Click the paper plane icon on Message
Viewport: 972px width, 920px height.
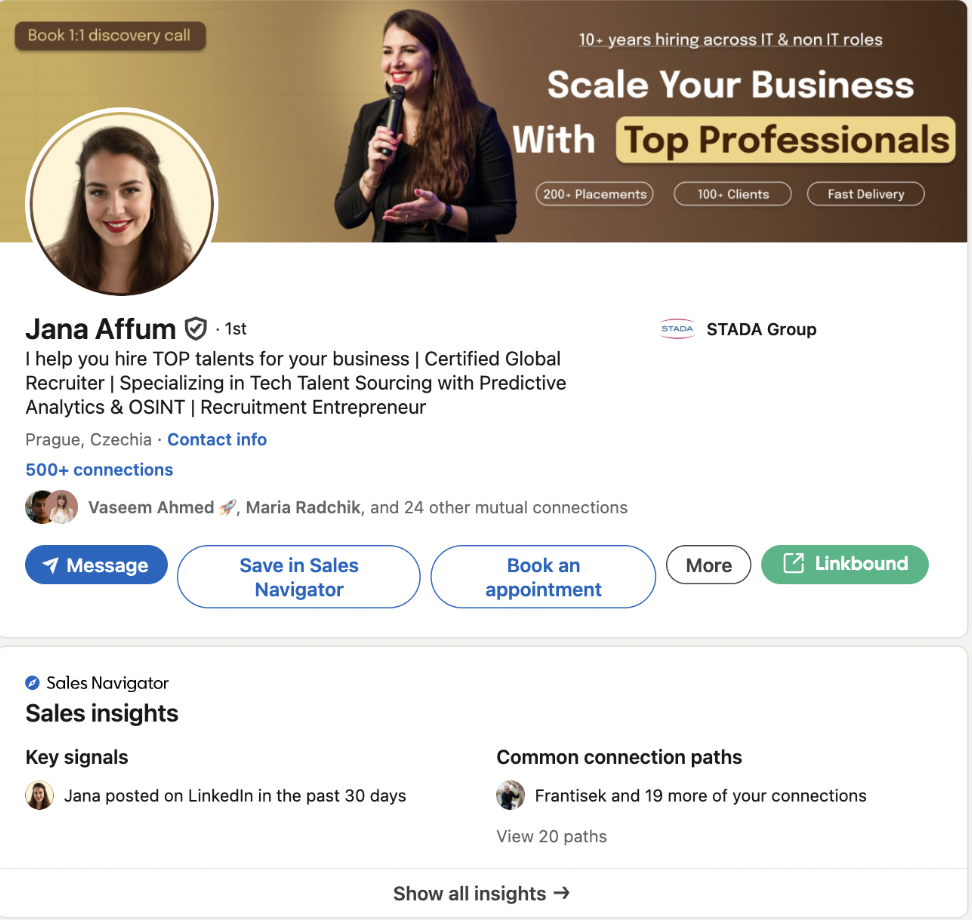pos(50,565)
